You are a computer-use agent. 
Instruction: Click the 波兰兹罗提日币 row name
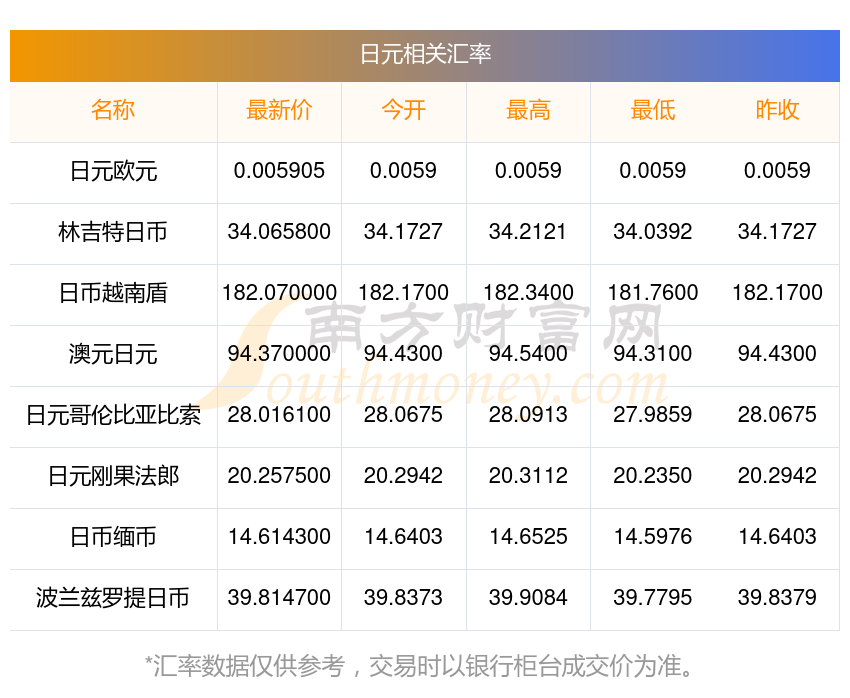pyautogui.click(x=113, y=598)
